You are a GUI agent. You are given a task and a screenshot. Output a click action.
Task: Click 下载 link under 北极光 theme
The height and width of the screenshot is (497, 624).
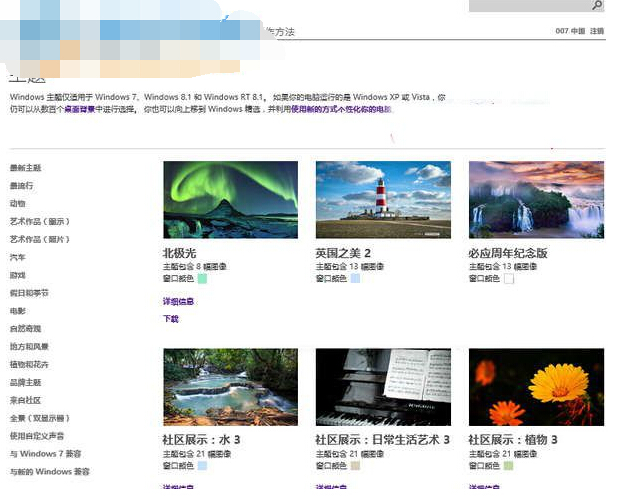point(171,319)
